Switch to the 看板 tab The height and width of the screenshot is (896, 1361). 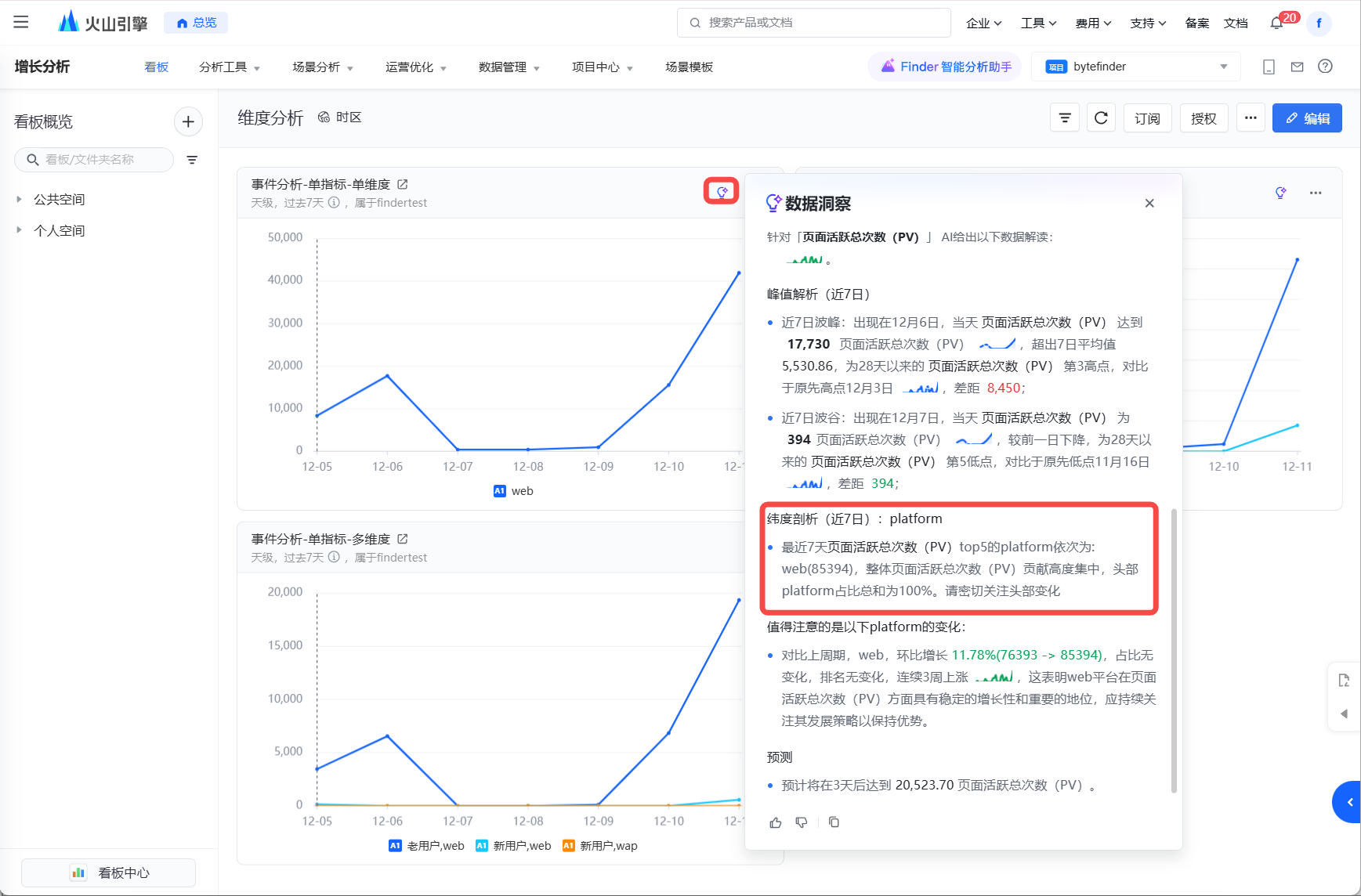(157, 67)
